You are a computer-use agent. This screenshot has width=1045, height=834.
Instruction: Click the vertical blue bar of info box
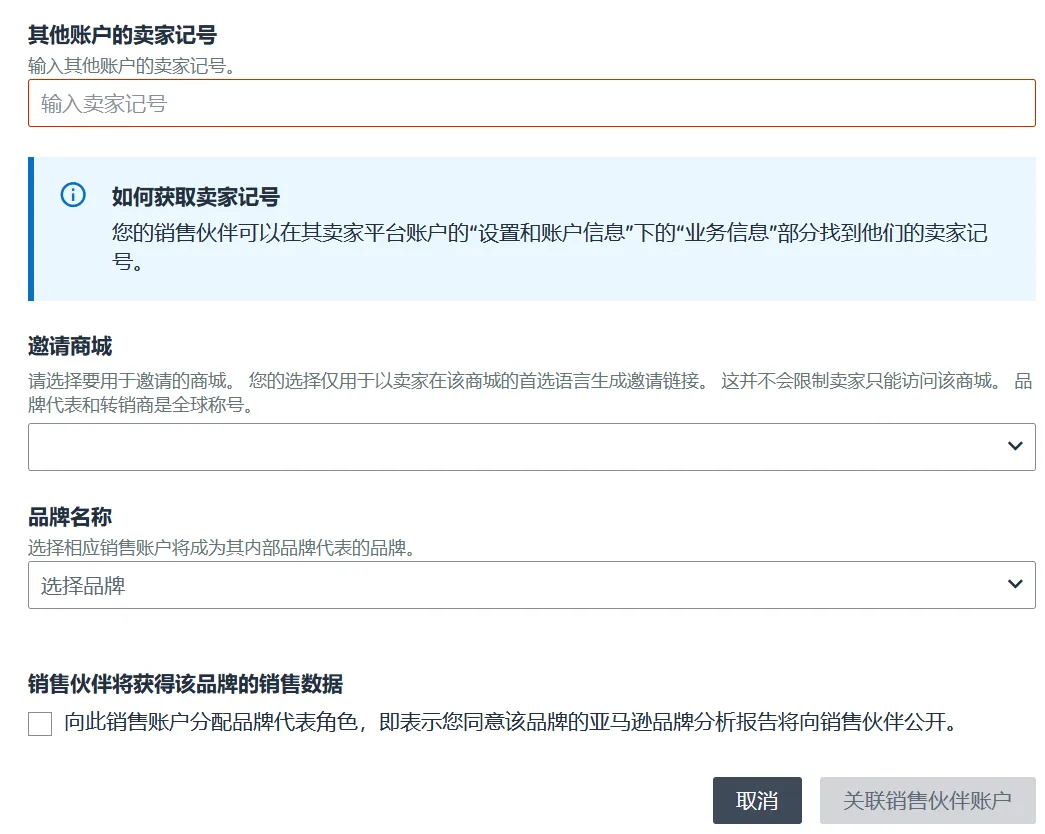31,228
